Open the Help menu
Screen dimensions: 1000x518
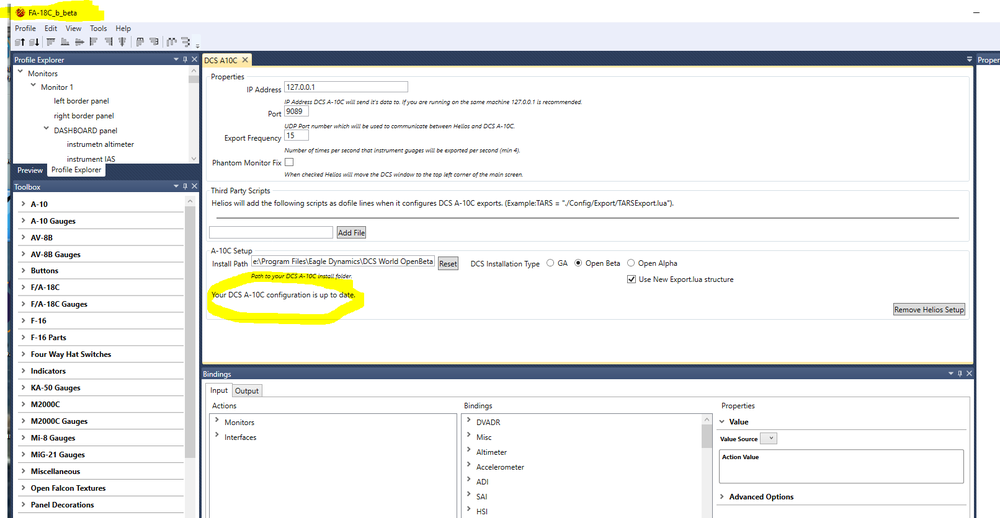[123, 28]
